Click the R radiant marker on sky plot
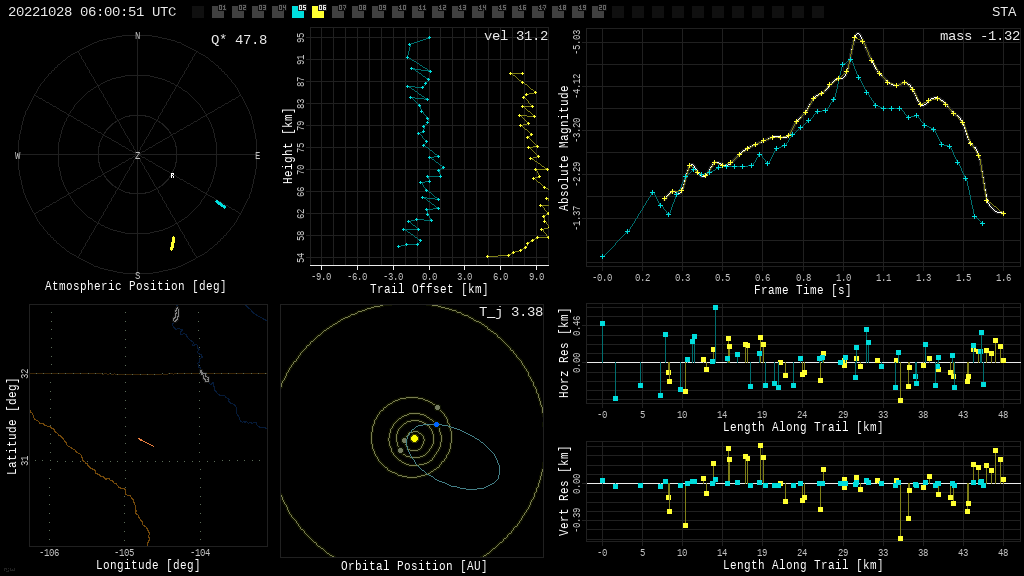Screen dimensions: 1024x576 (x=172, y=176)
